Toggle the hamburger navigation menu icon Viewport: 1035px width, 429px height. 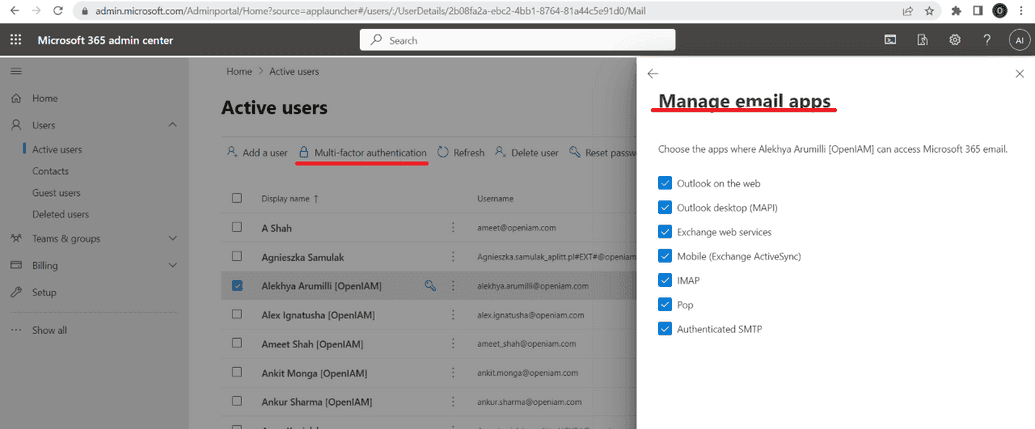[16, 72]
